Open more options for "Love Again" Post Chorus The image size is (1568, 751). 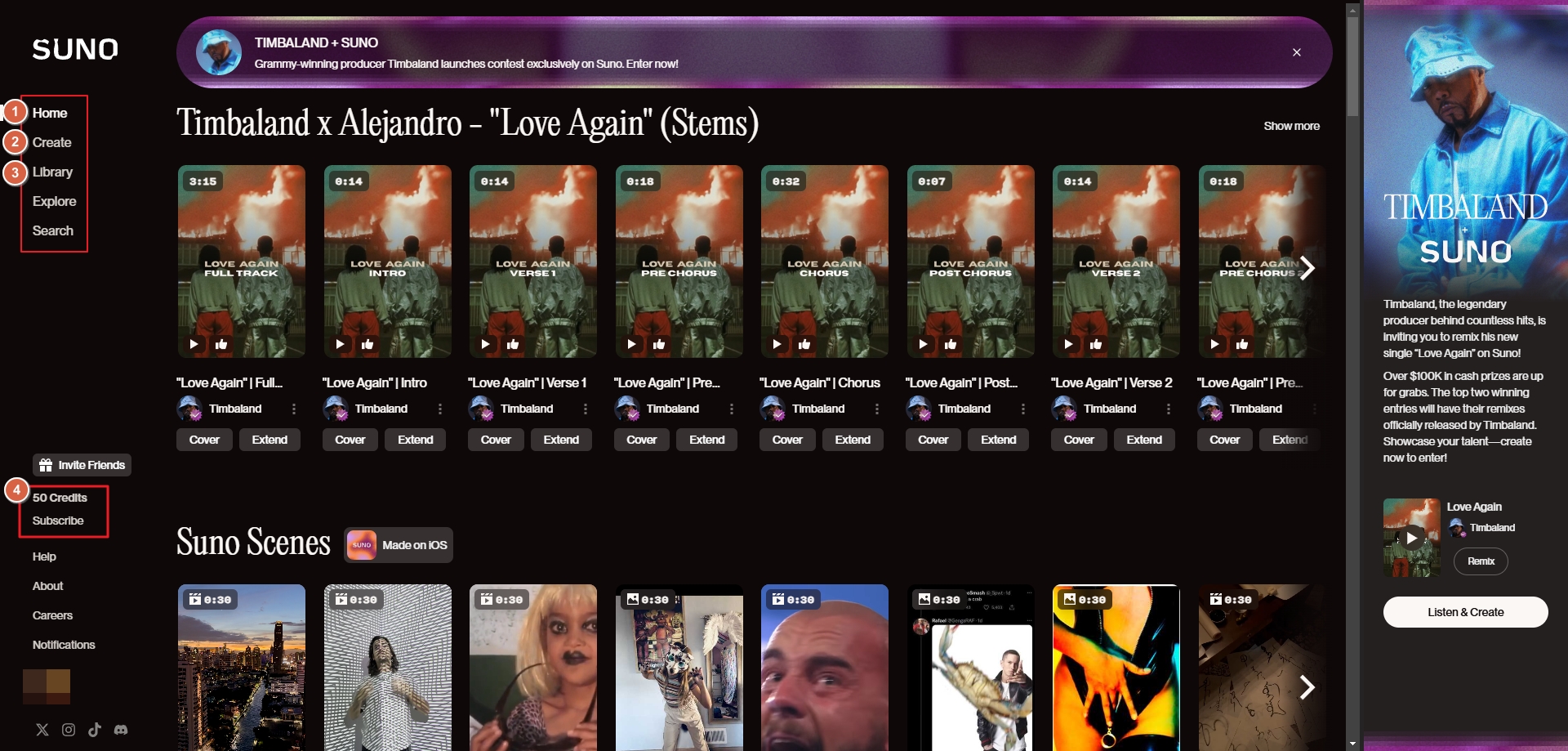click(x=1023, y=409)
